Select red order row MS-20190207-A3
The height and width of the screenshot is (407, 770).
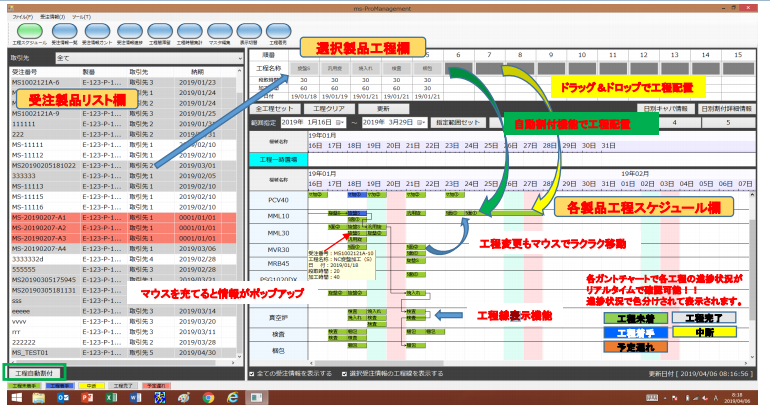[123, 238]
